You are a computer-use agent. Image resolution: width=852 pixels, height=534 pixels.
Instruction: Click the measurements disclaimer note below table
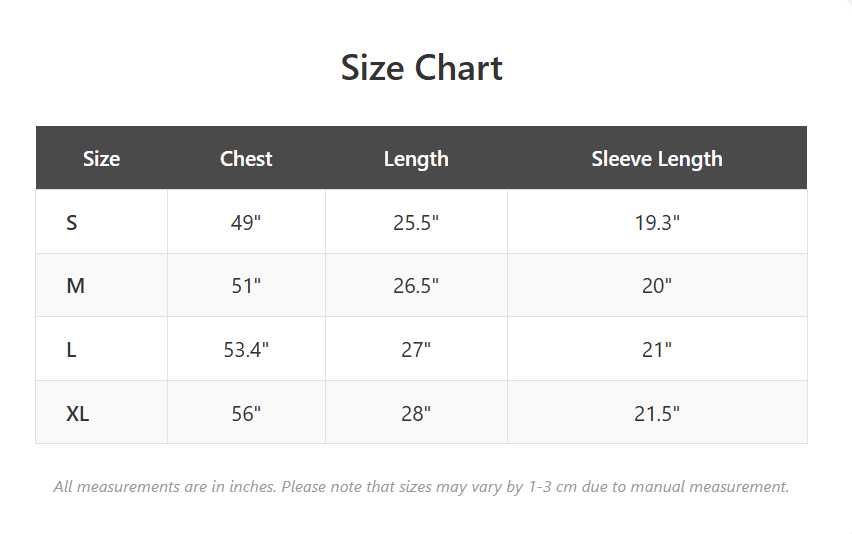coord(421,487)
